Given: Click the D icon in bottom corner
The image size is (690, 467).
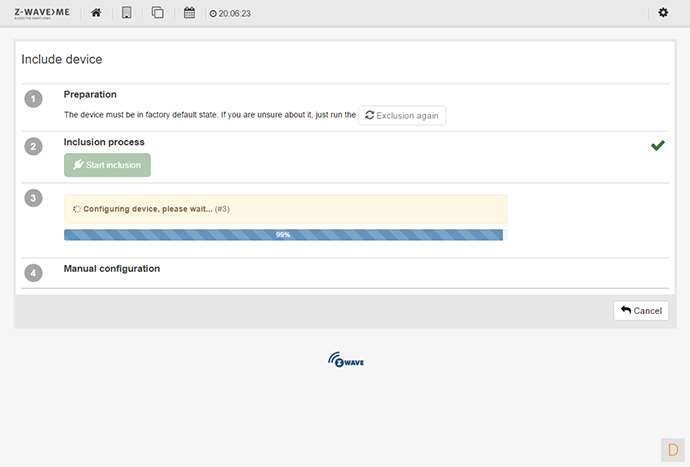Looking at the screenshot, I should pyautogui.click(x=673, y=450).
